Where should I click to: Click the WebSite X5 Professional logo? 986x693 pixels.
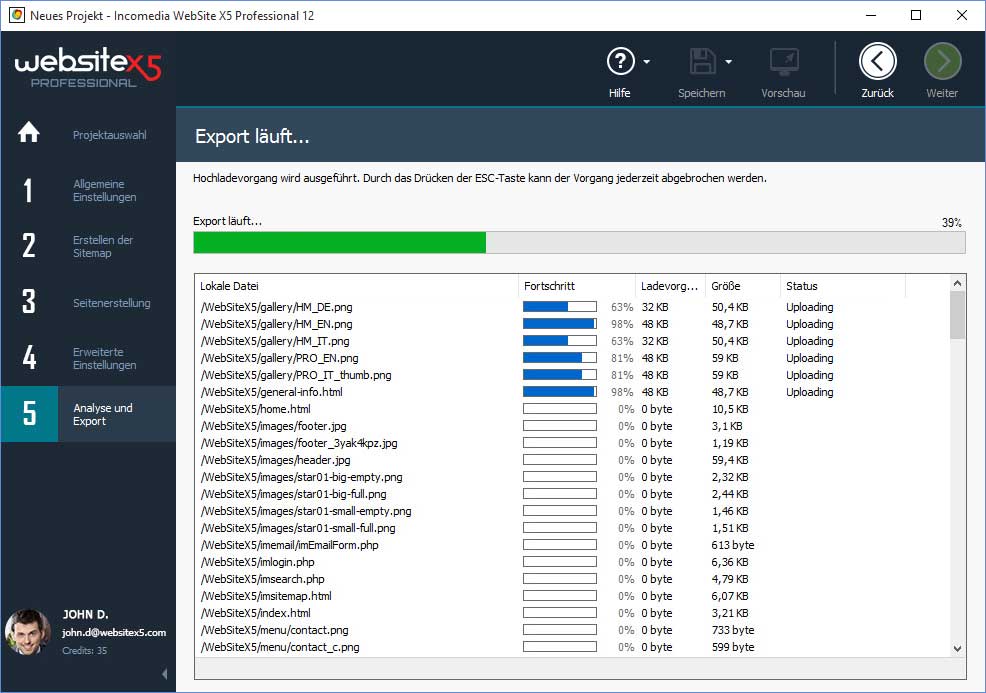coord(87,68)
